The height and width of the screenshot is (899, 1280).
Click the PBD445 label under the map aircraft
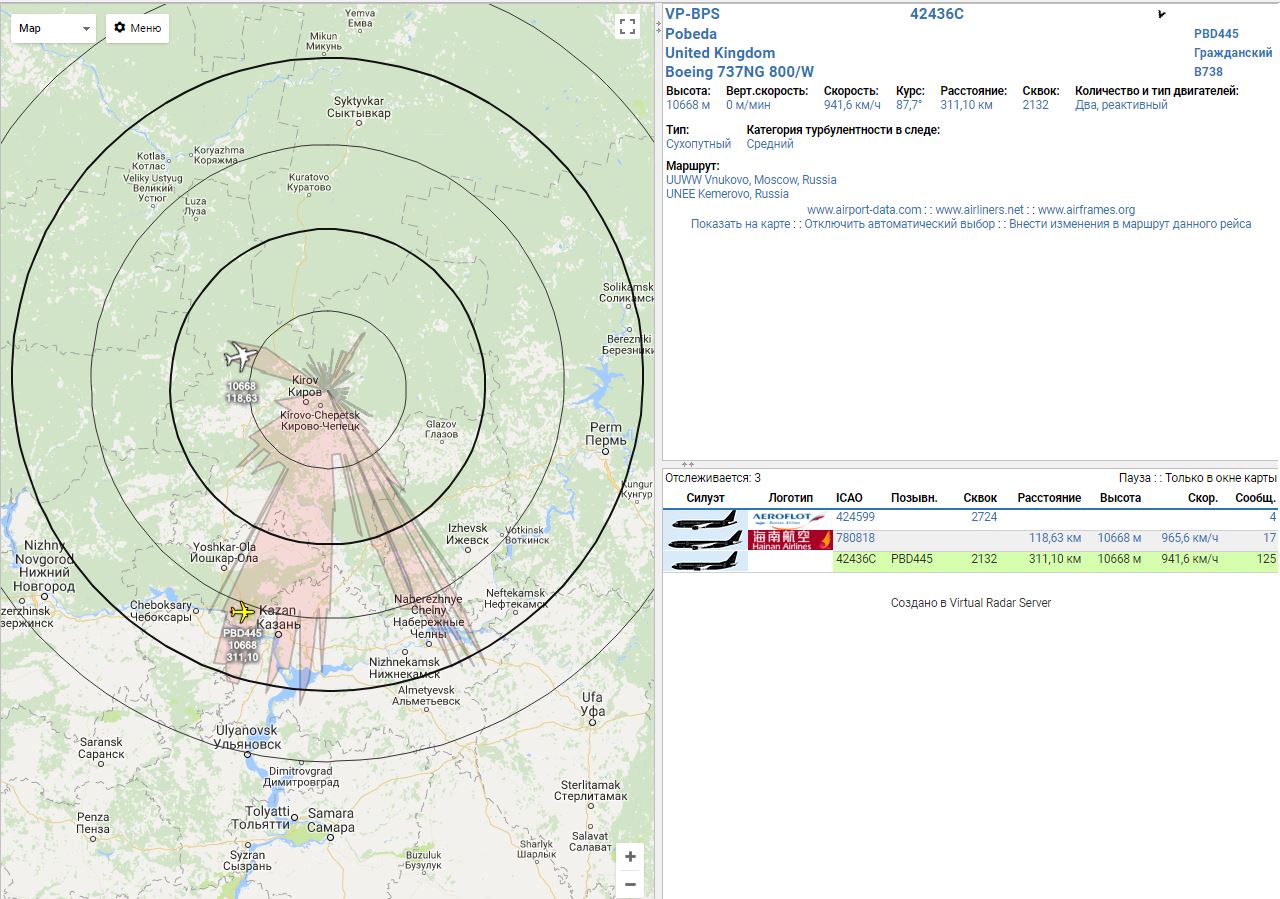242,633
